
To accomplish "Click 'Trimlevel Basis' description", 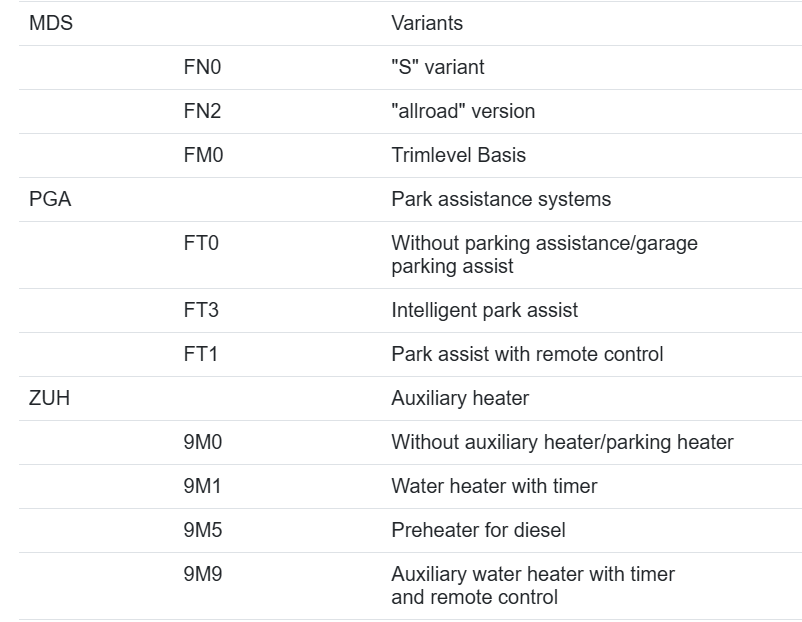I will coord(458,155).
